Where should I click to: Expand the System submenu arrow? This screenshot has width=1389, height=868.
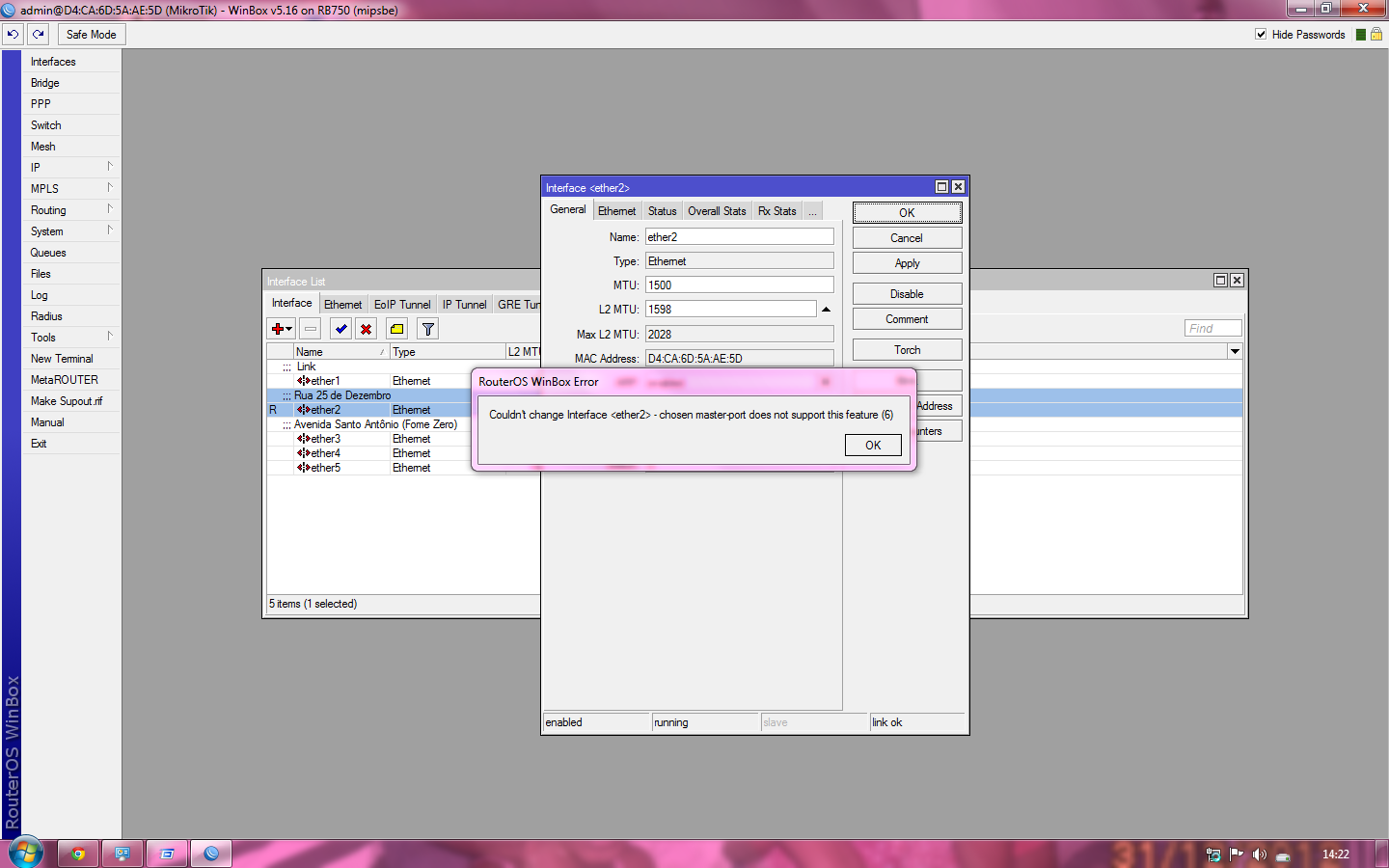[110, 230]
